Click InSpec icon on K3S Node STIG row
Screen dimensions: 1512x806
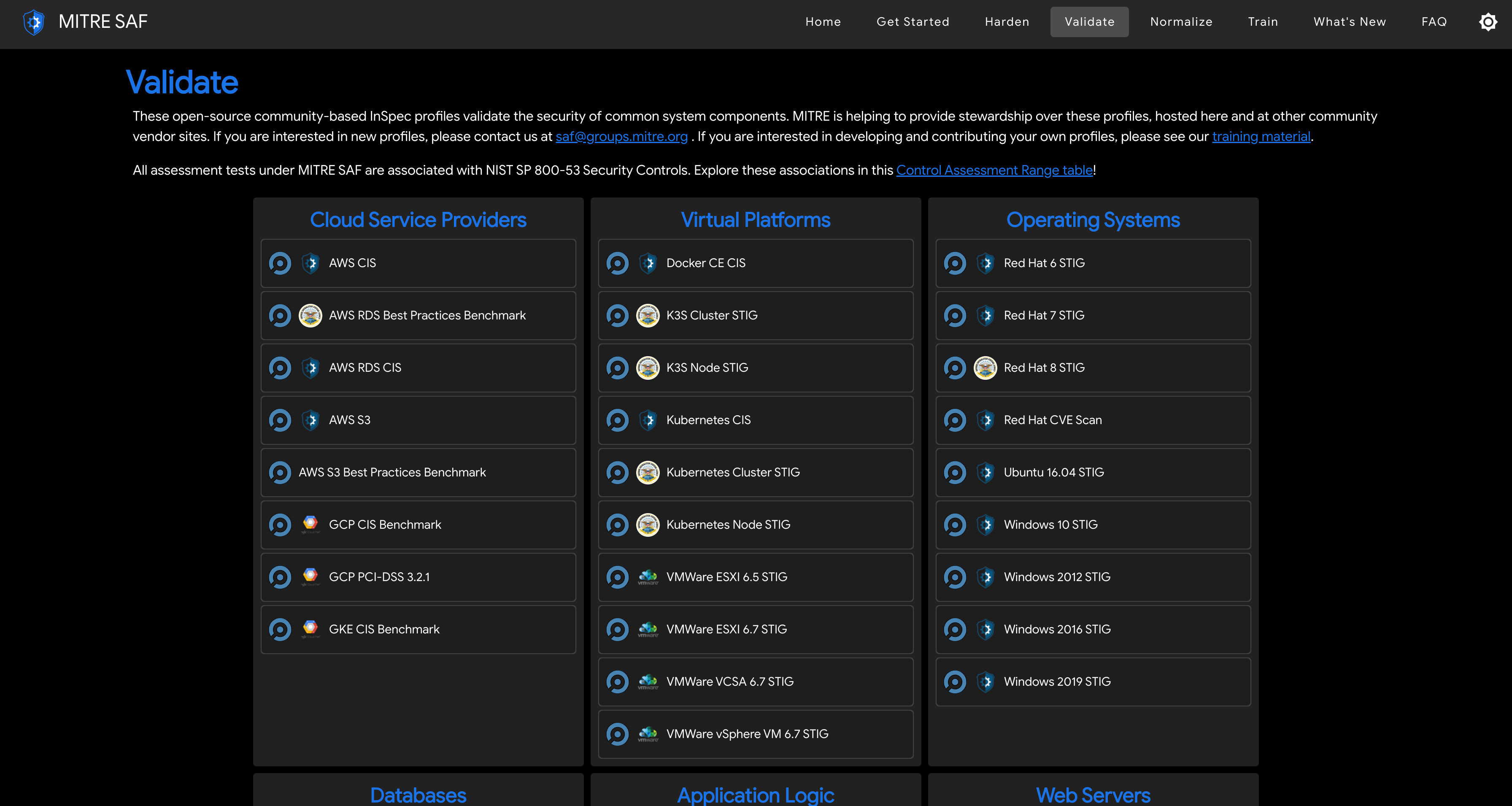click(x=618, y=368)
